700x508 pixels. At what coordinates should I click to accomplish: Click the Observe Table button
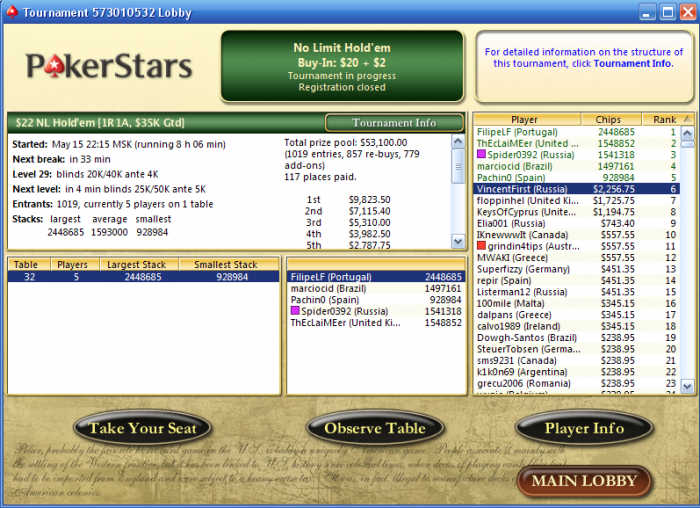375,428
